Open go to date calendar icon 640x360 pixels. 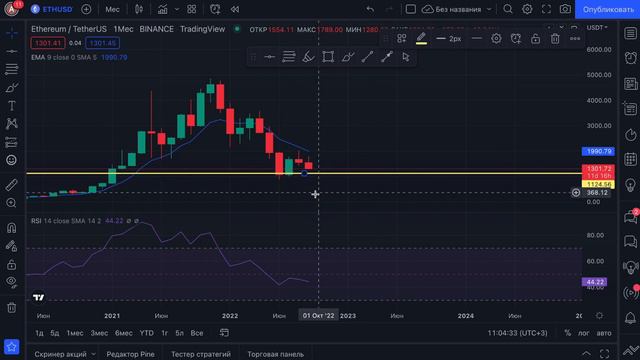click(224, 333)
